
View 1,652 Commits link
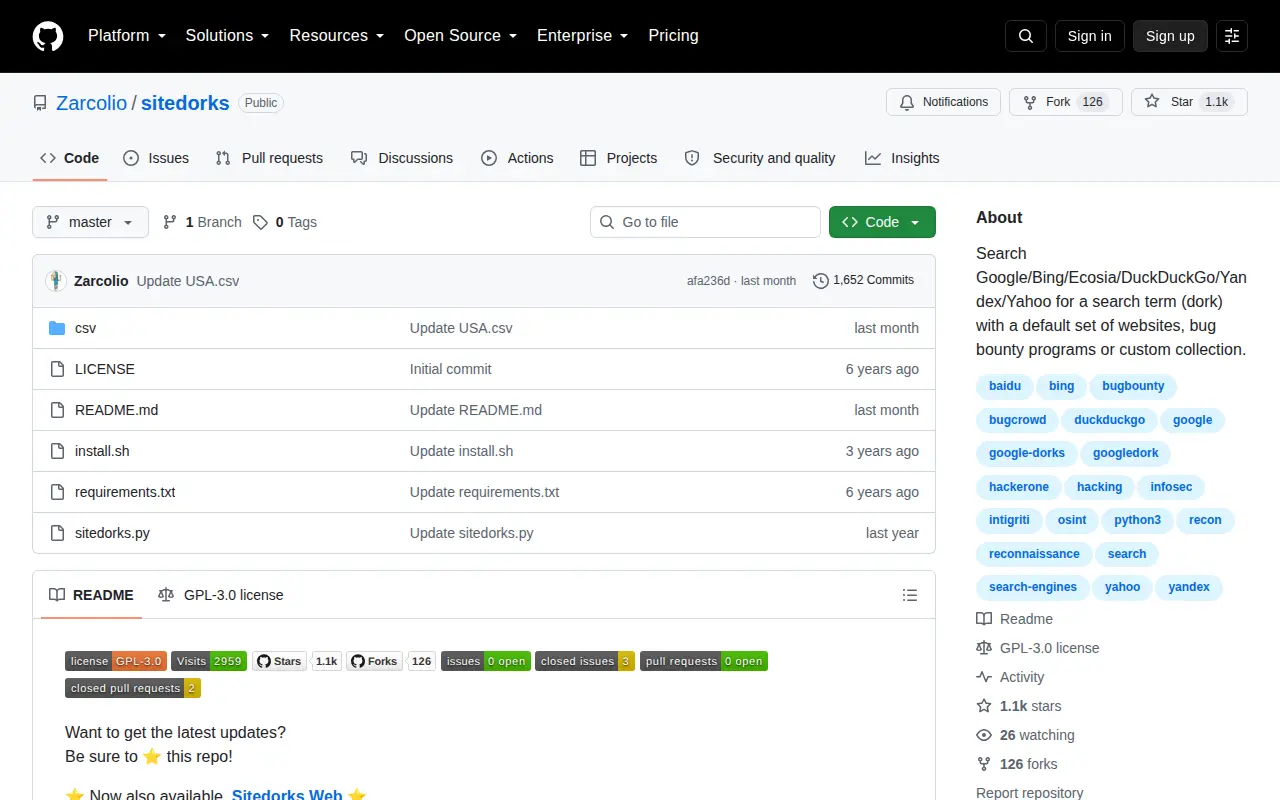coord(863,281)
